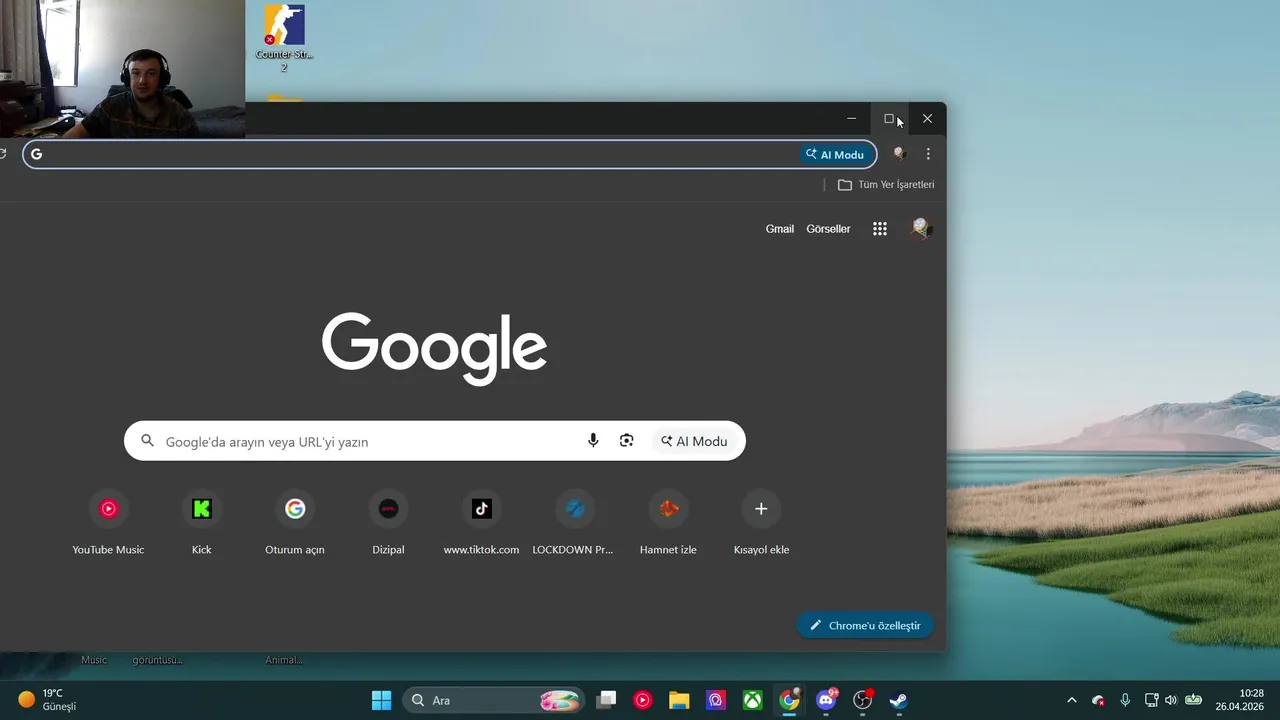Open the Google account avatar on the page
Viewport: 1280px width, 720px height.
tap(921, 229)
